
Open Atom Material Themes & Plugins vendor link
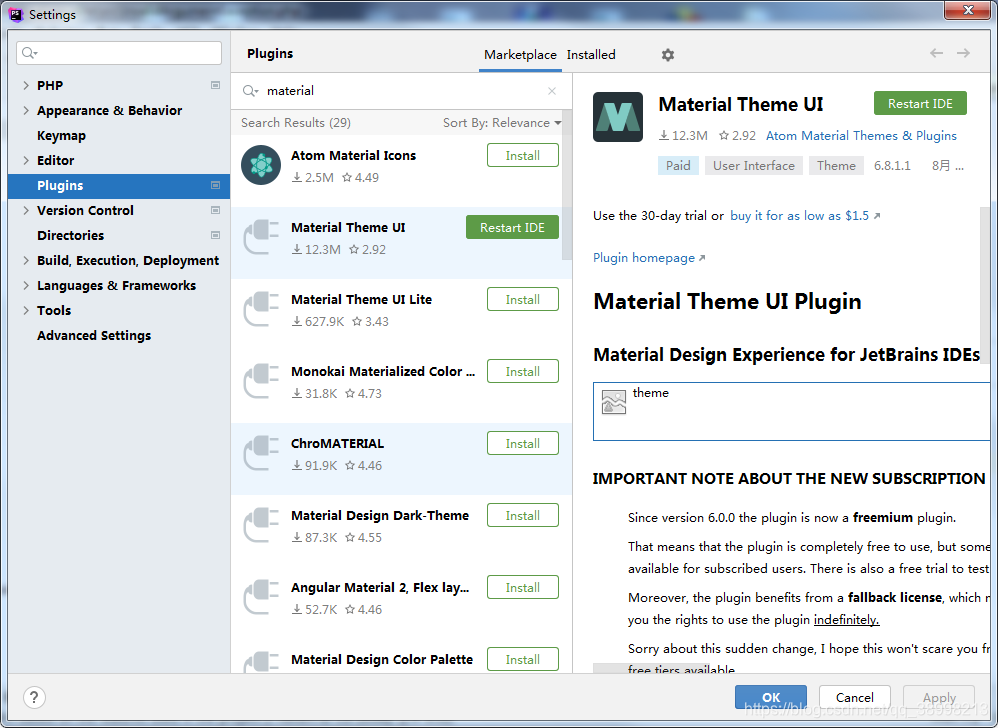click(x=861, y=136)
